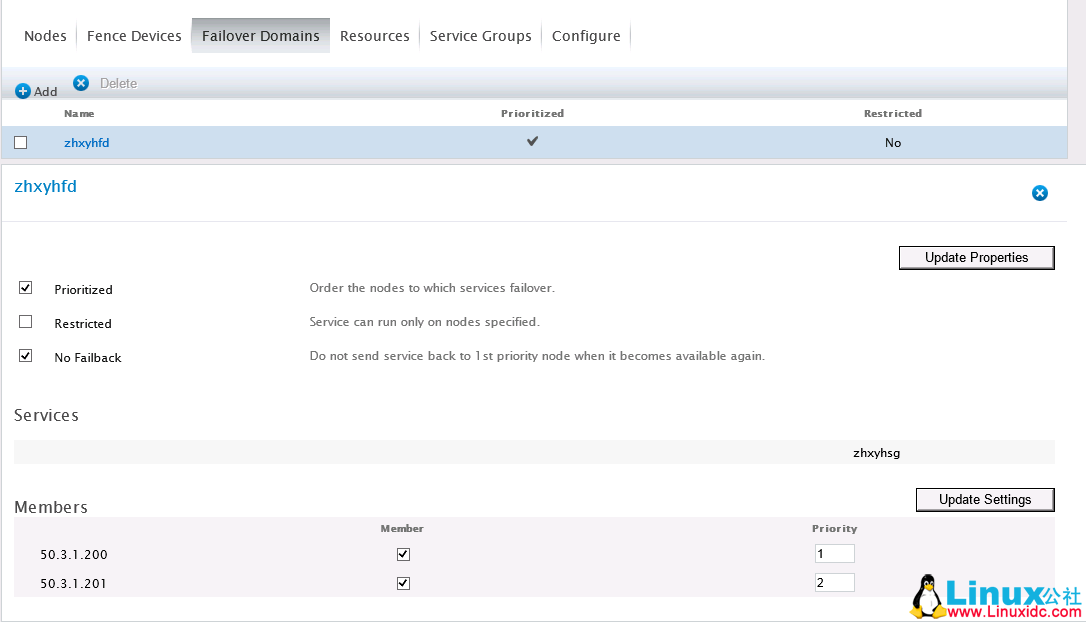Switch to Fence Devices tab

pyautogui.click(x=134, y=36)
